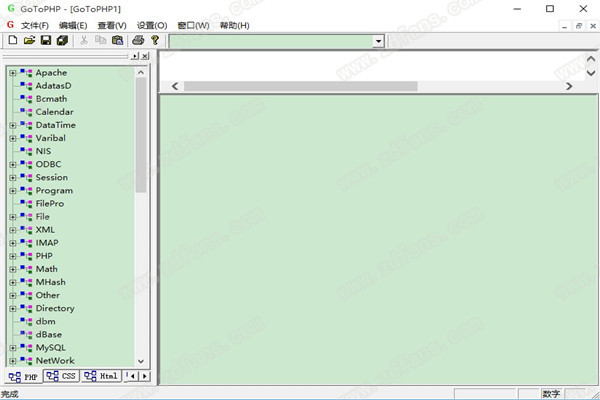Minimize the inner GoToPHP1 document window
The height and width of the screenshot is (400, 600).
[x=564, y=26]
